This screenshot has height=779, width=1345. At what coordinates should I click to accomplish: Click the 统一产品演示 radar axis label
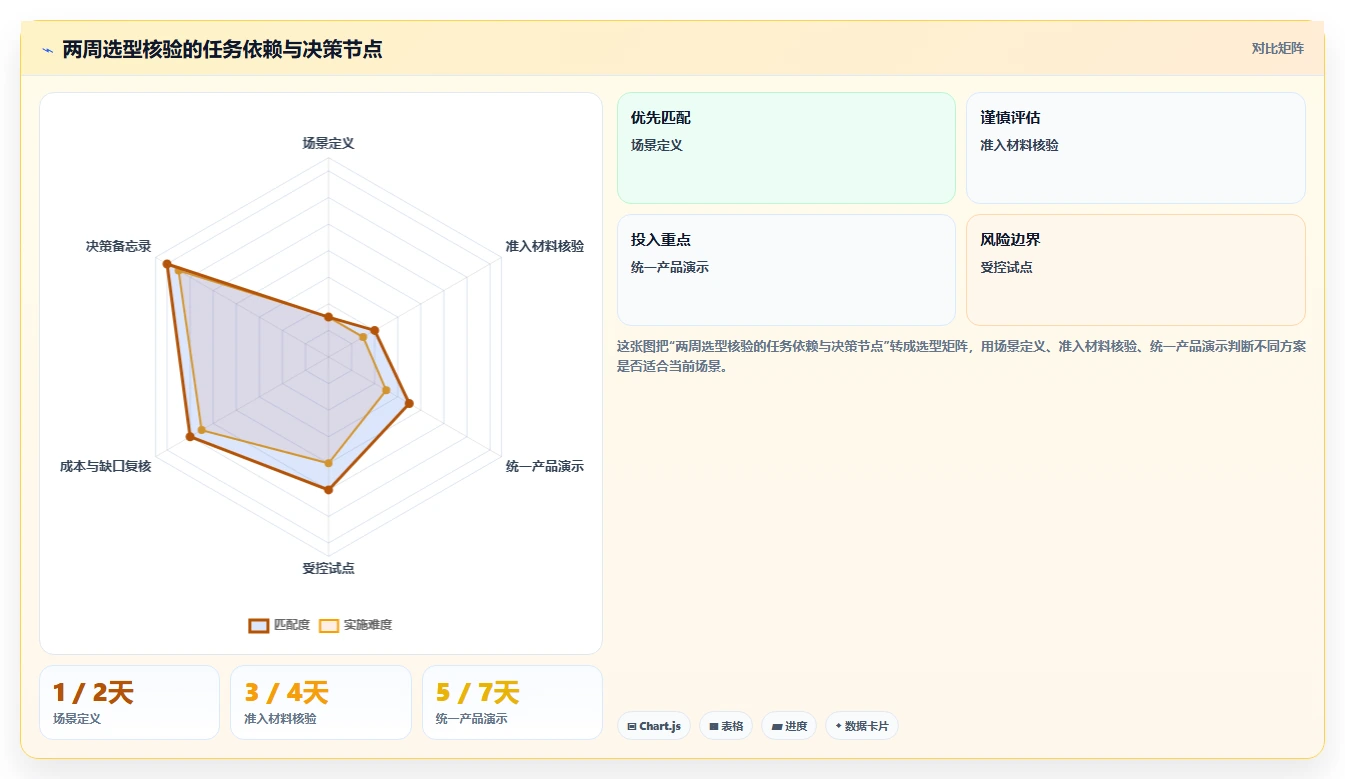pyautogui.click(x=544, y=466)
